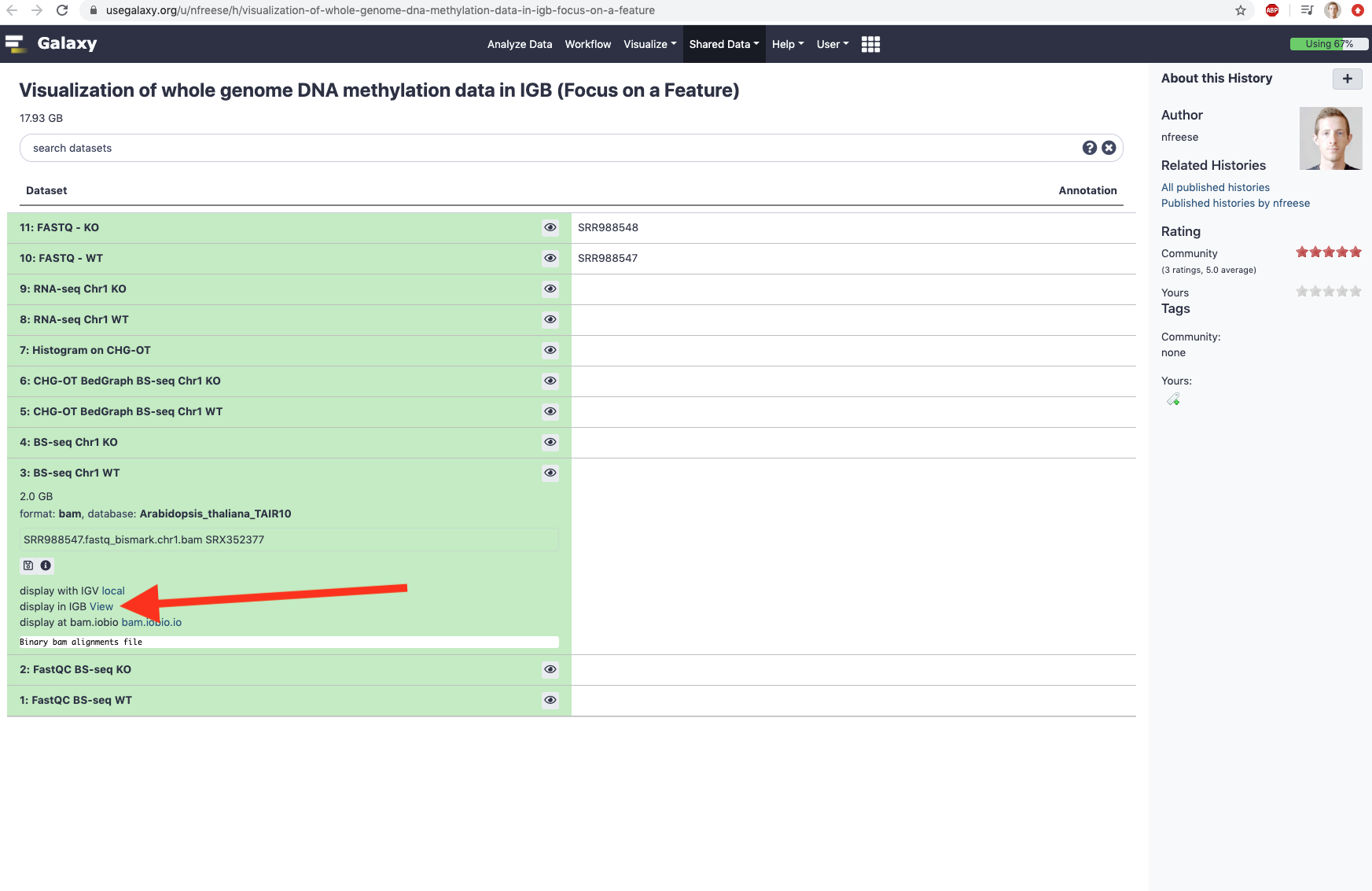Toggle eye icon for 11: FASTQ - KO
Screen dimensions: 1372x891
coord(550,227)
